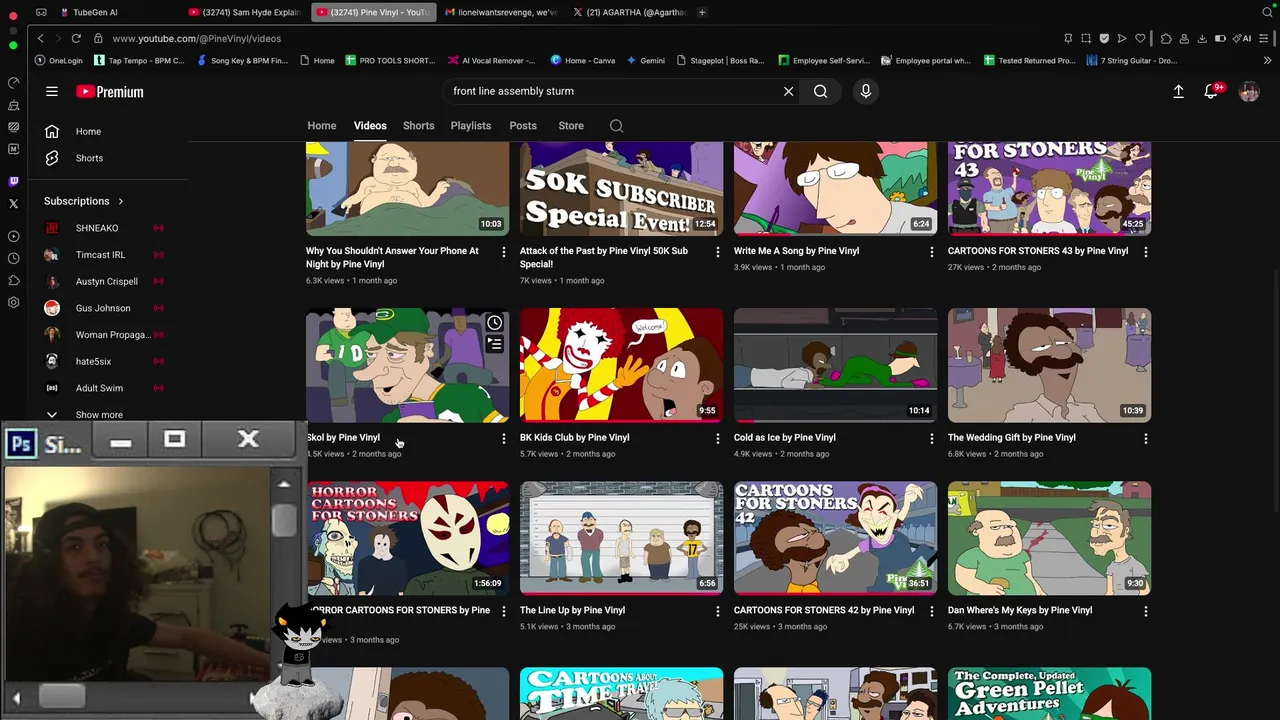Show hidden bookmarks overflow chevron
The height and width of the screenshot is (720, 1280).
(x=1267, y=60)
